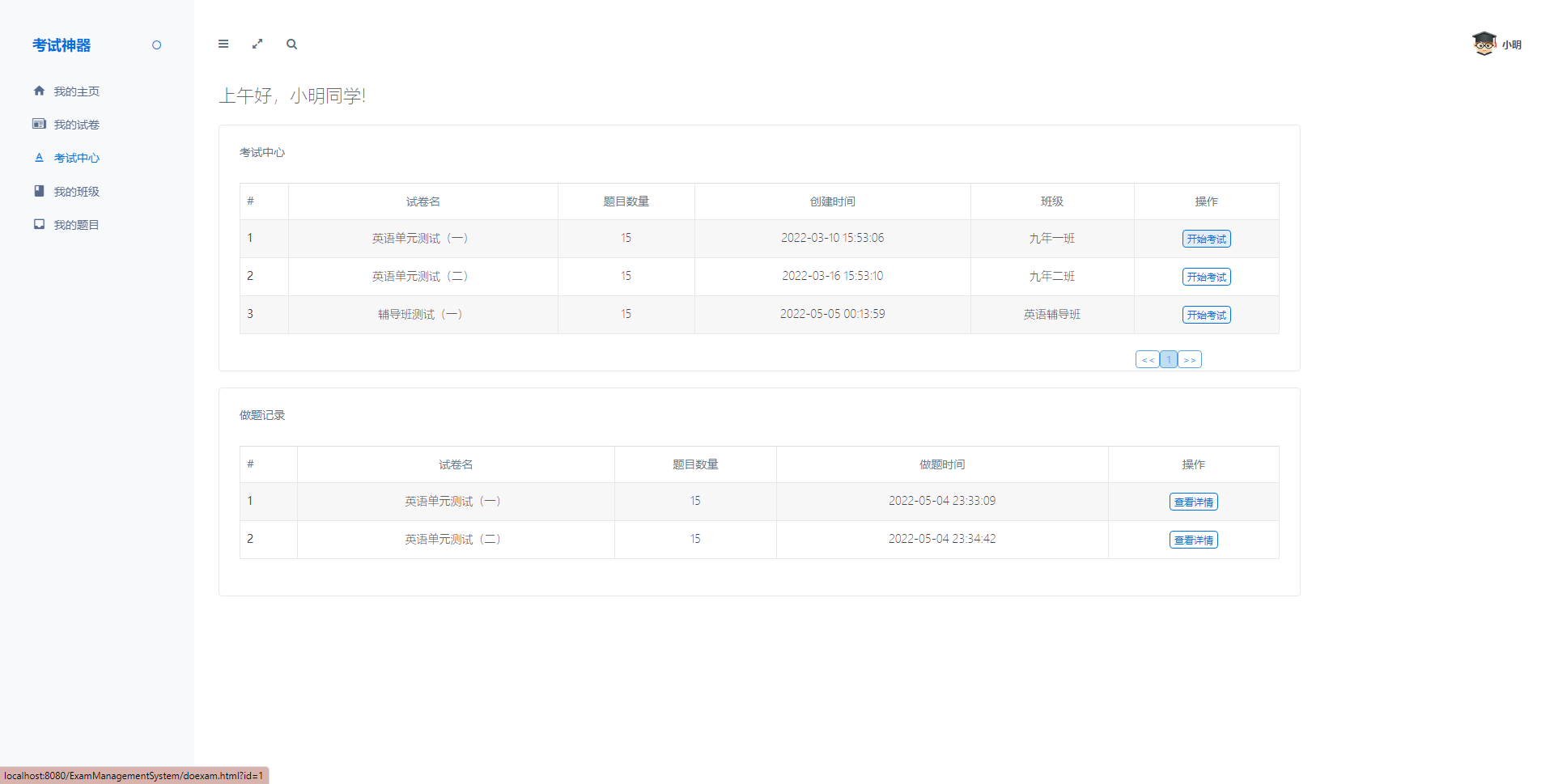Open the 小明 user name menu
The height and width of the screenshot is (784, 1554).
(1512, 44)
